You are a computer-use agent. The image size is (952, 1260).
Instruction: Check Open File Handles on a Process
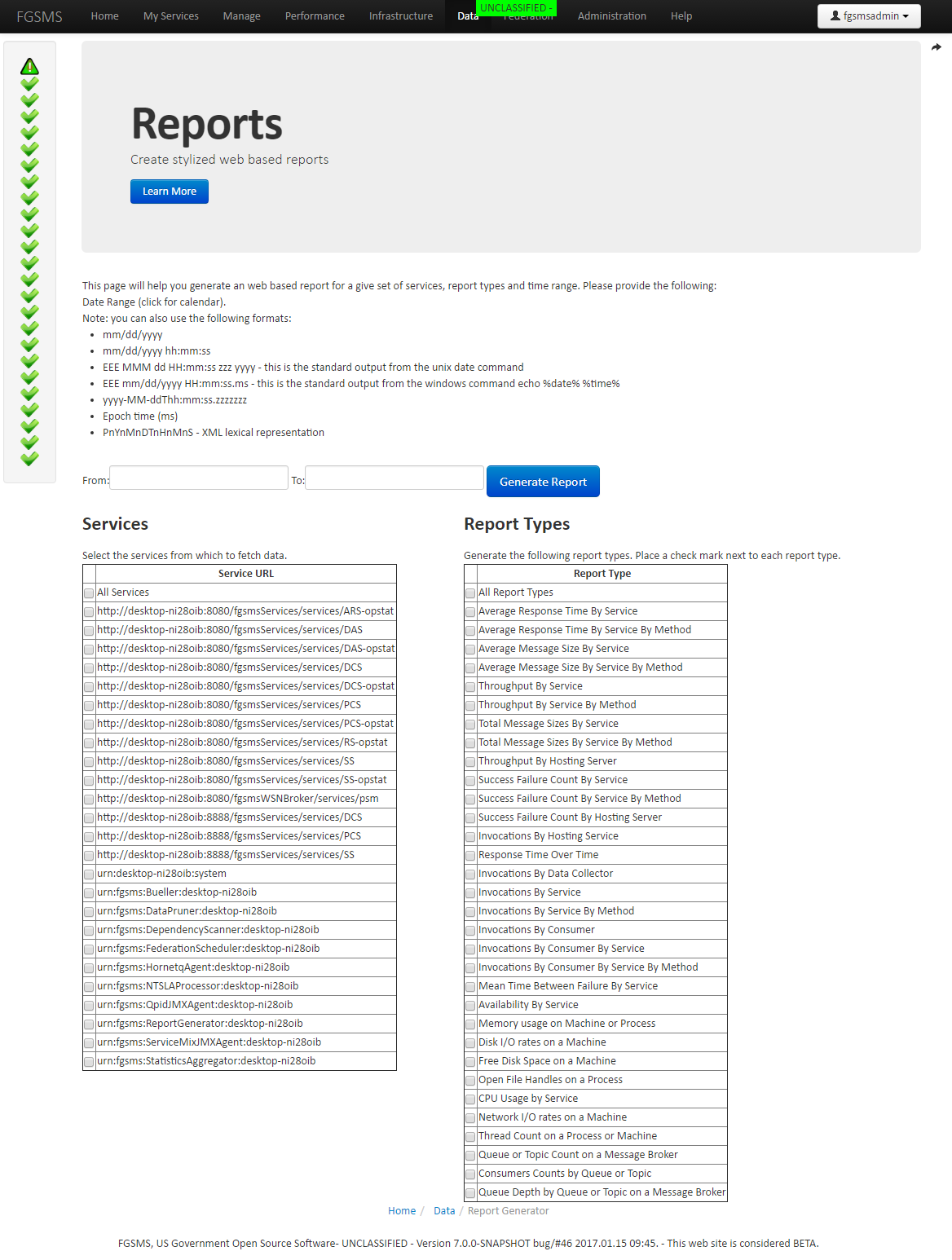tap(470, 1081)
